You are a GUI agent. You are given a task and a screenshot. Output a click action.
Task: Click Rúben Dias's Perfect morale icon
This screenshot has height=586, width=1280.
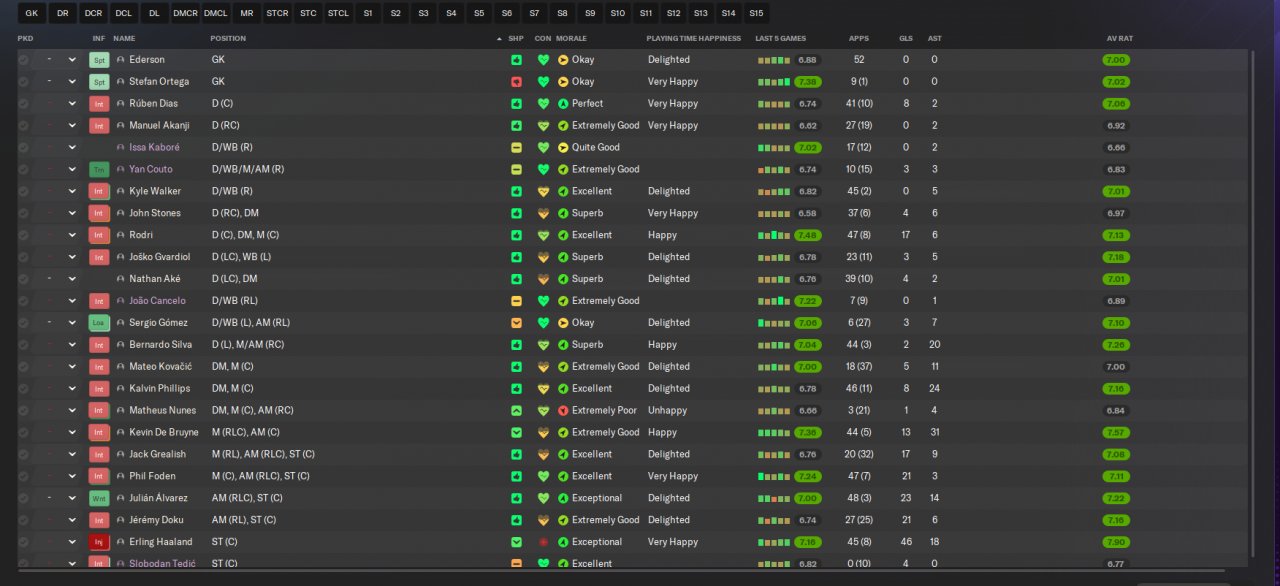coord(563,104)
